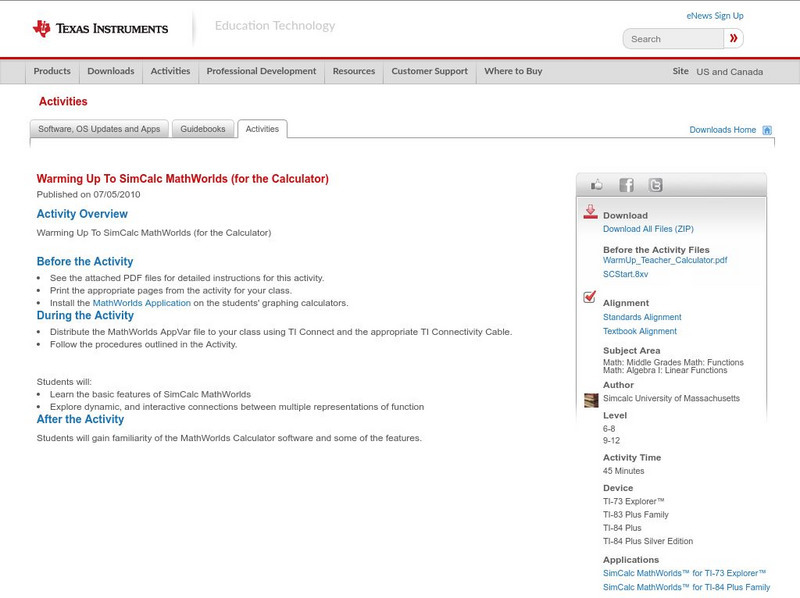This screenshot has width=800, height=598.
Task: Click the thumbs-up like icon
Action: coord(597,185)
